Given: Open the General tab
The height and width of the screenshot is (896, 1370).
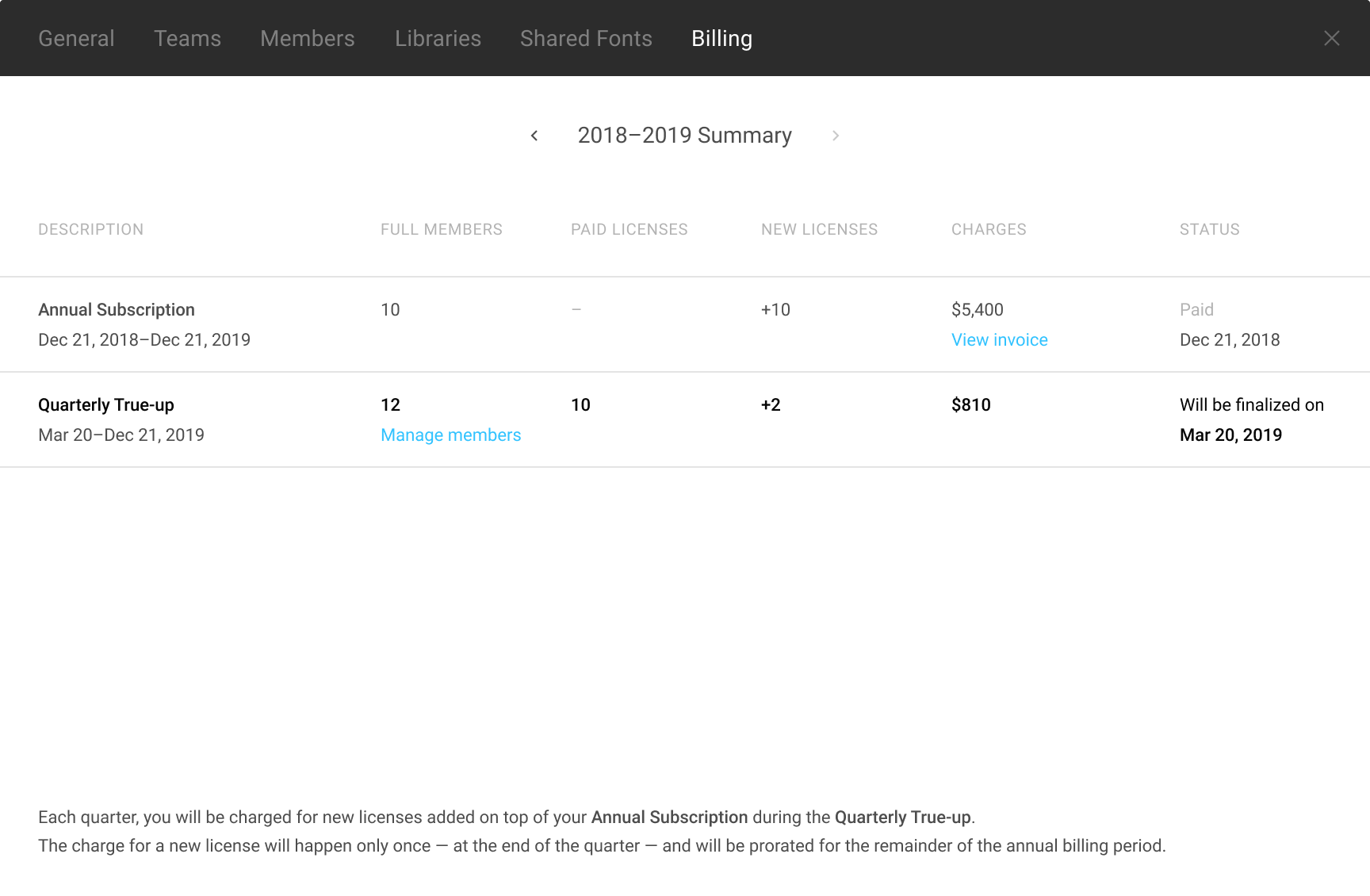Looking at the screenshot, I should click(x=76, y=38).
